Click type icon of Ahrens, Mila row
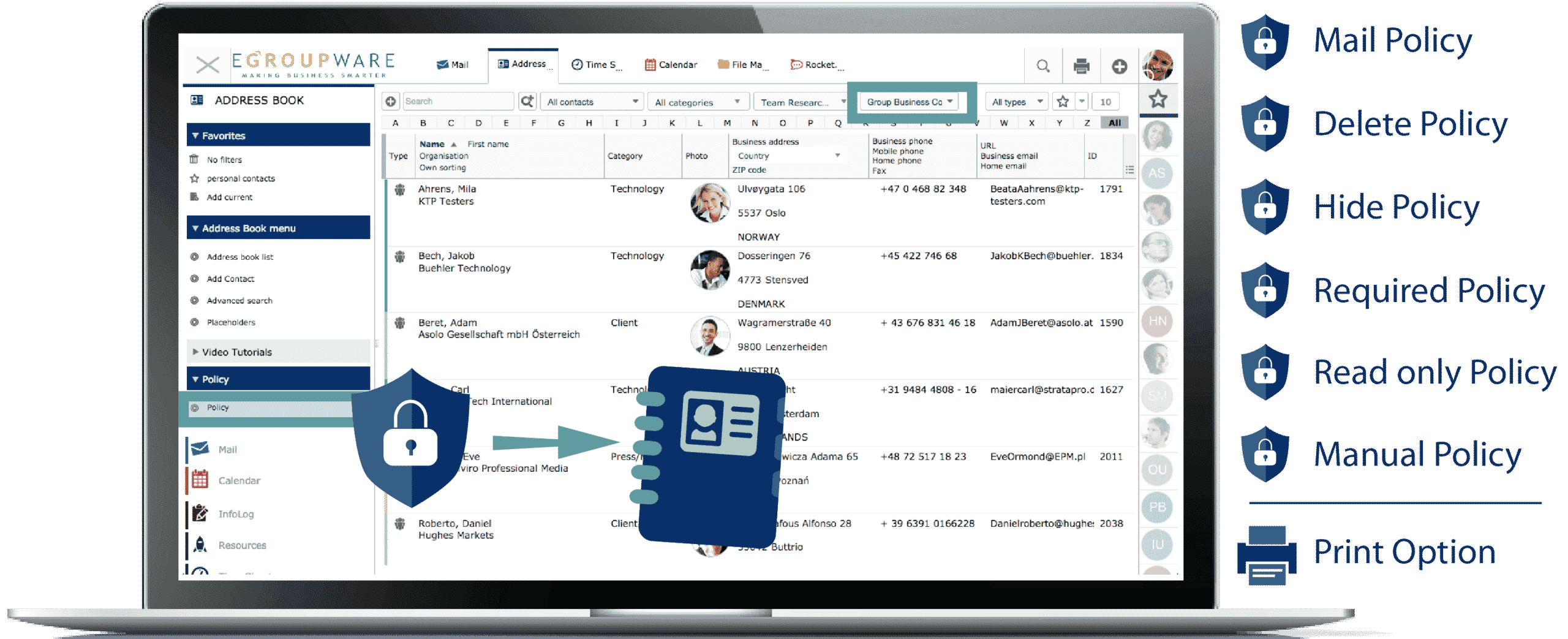Image resolution: width=1568 pixels, height=639 pixels. point(399,190)
